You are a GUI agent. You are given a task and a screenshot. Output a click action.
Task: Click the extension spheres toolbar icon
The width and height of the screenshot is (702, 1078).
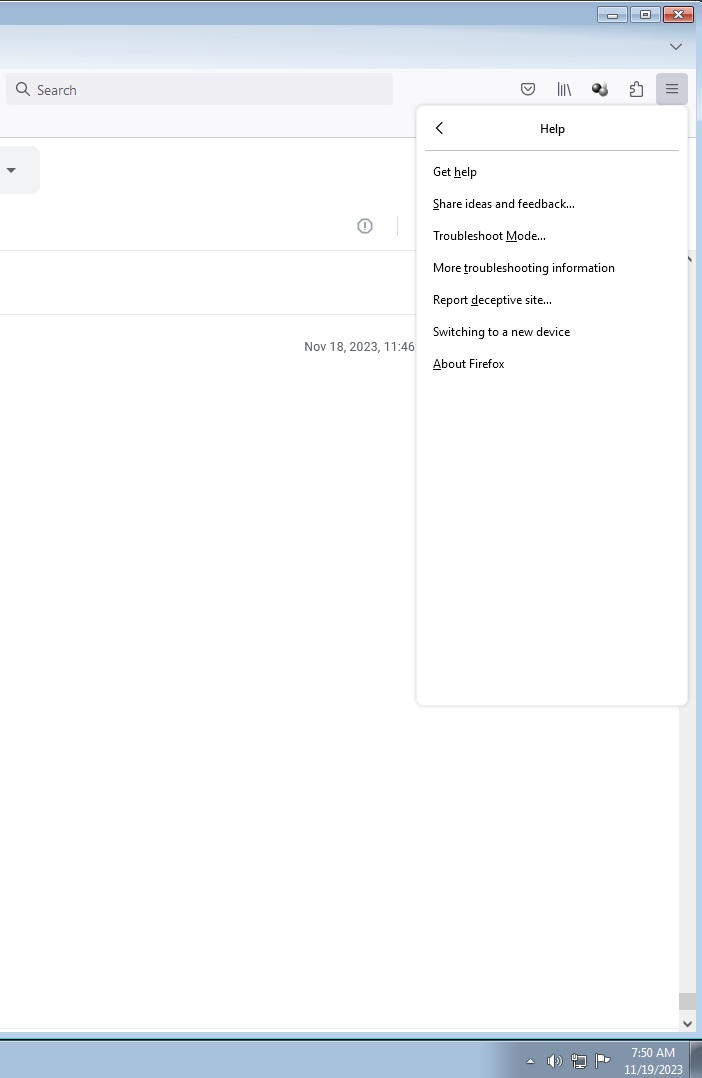click(x=600, y=89)
